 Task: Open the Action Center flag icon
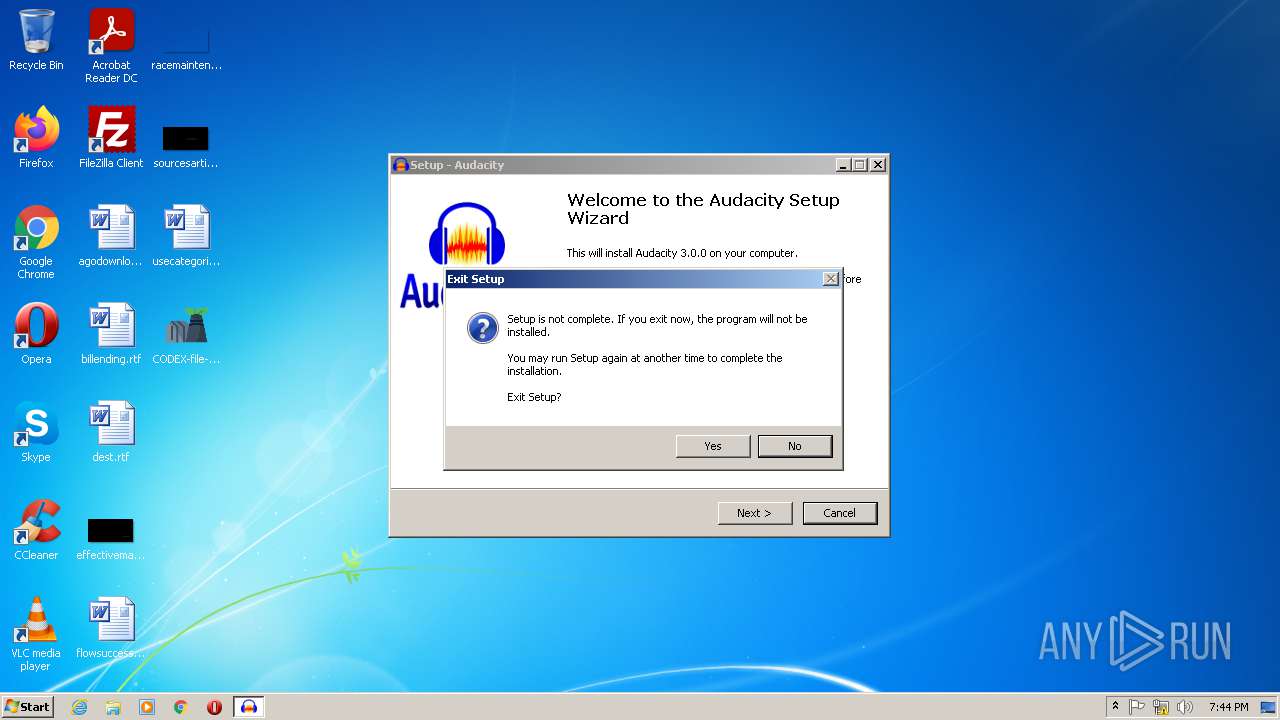pos(1137,707)
